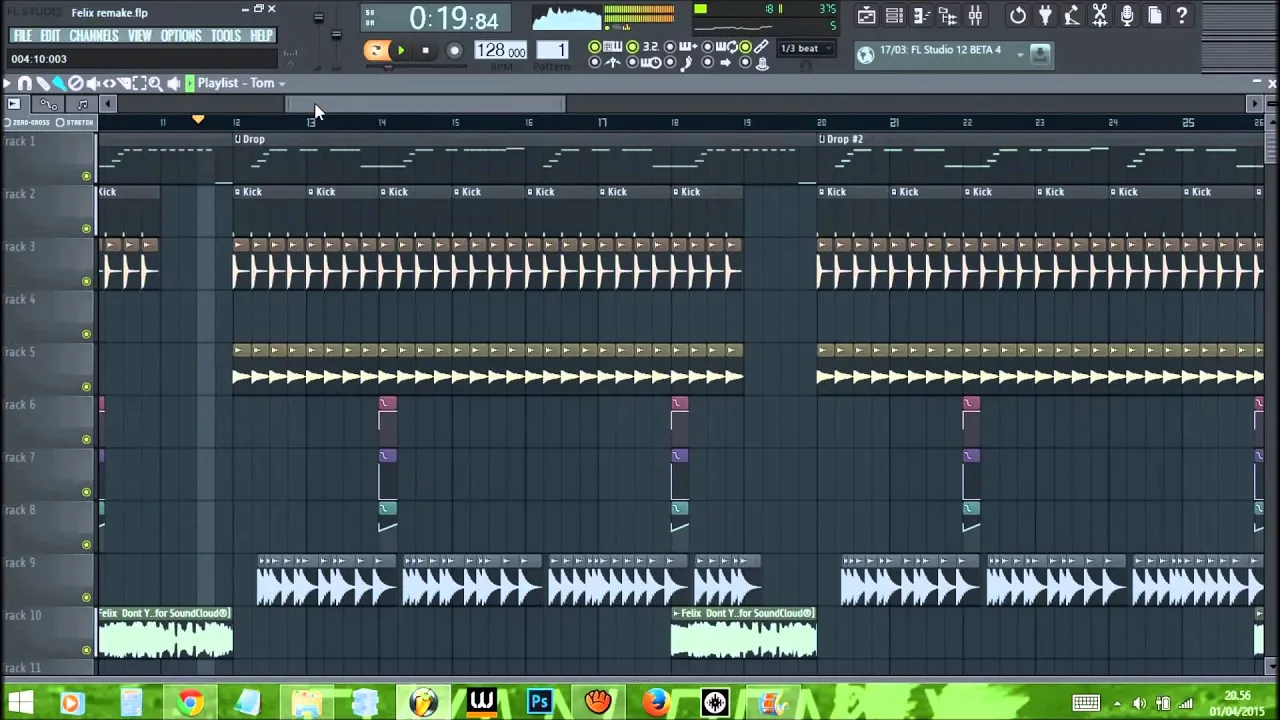The width and height of the screenshot is (1280, 720).
Task: Select the Draw pencil tool in Playlist
Action: (43, 84)
